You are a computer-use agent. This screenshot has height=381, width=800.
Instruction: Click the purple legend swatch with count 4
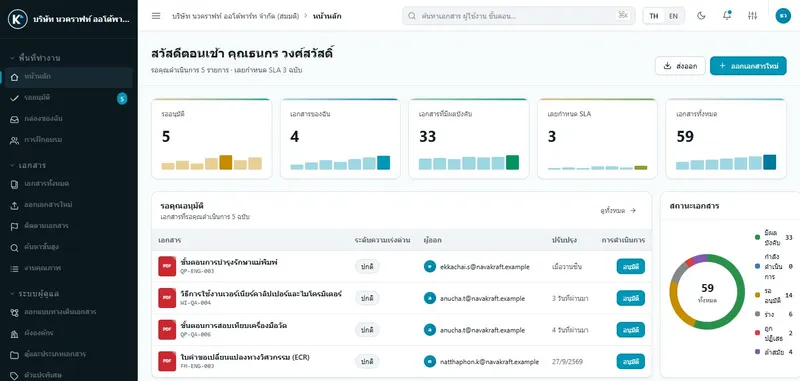(x=757, y=352)
